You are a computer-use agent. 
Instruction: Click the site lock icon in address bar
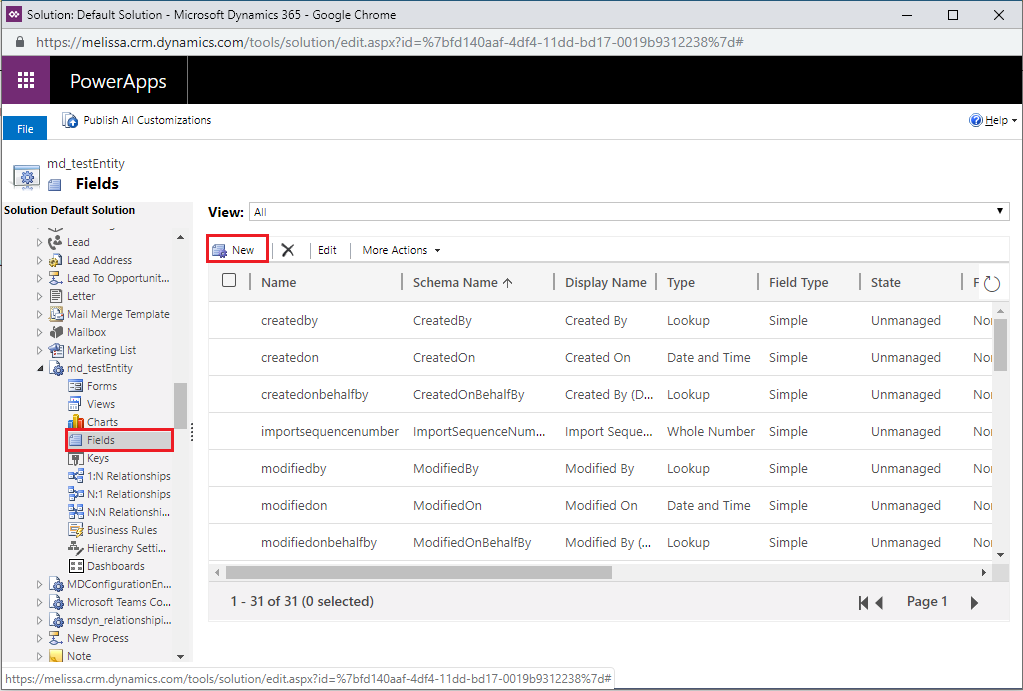(20, 42)
